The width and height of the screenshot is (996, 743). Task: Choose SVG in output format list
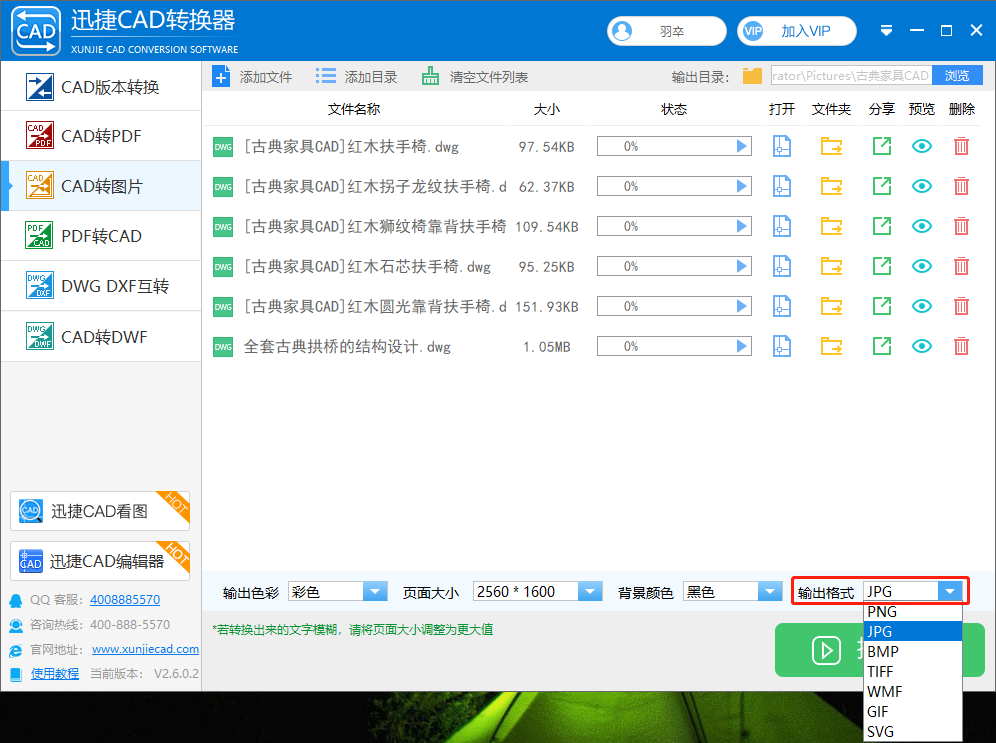tap(913, 732)
